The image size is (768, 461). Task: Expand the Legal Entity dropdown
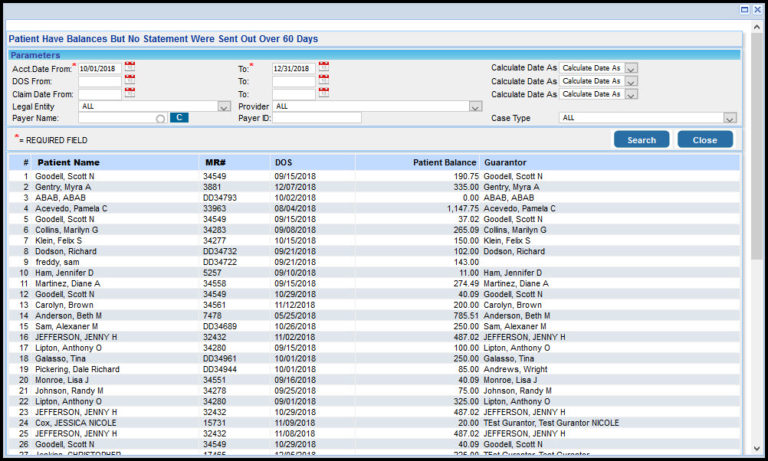[x=224, y=106]
